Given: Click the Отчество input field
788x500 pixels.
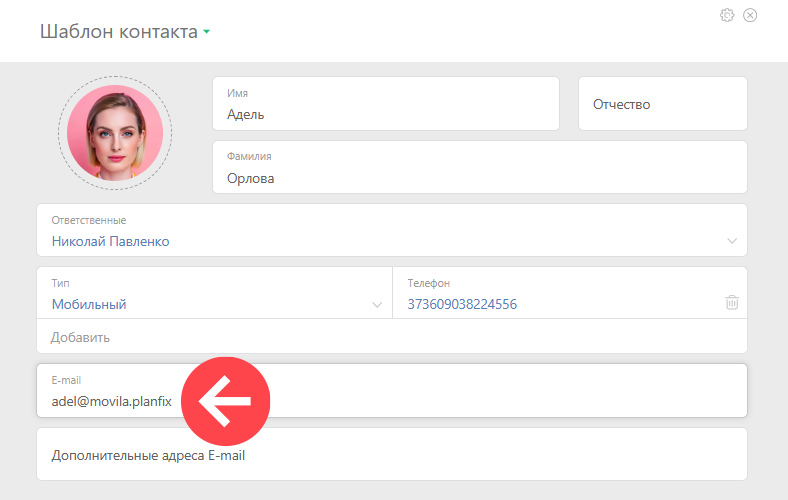Looking at the screenshot, I should pos(662,104).
